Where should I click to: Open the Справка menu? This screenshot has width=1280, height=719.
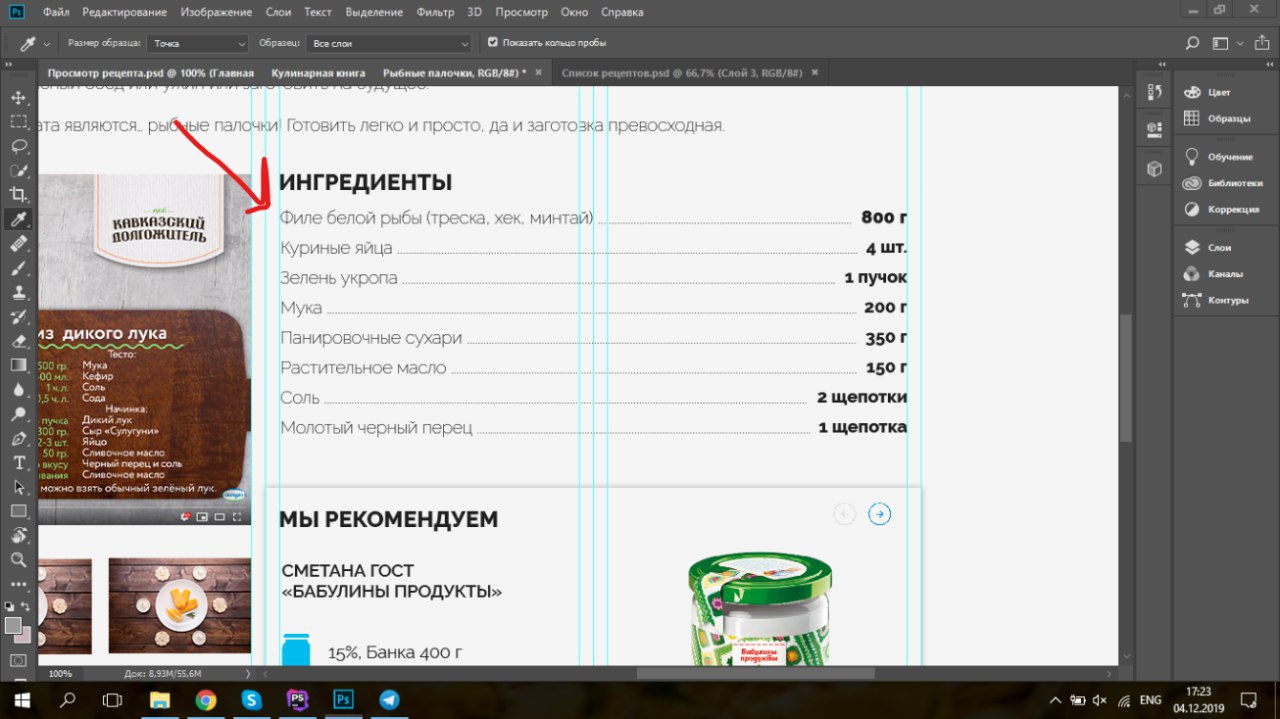[622, 12]
